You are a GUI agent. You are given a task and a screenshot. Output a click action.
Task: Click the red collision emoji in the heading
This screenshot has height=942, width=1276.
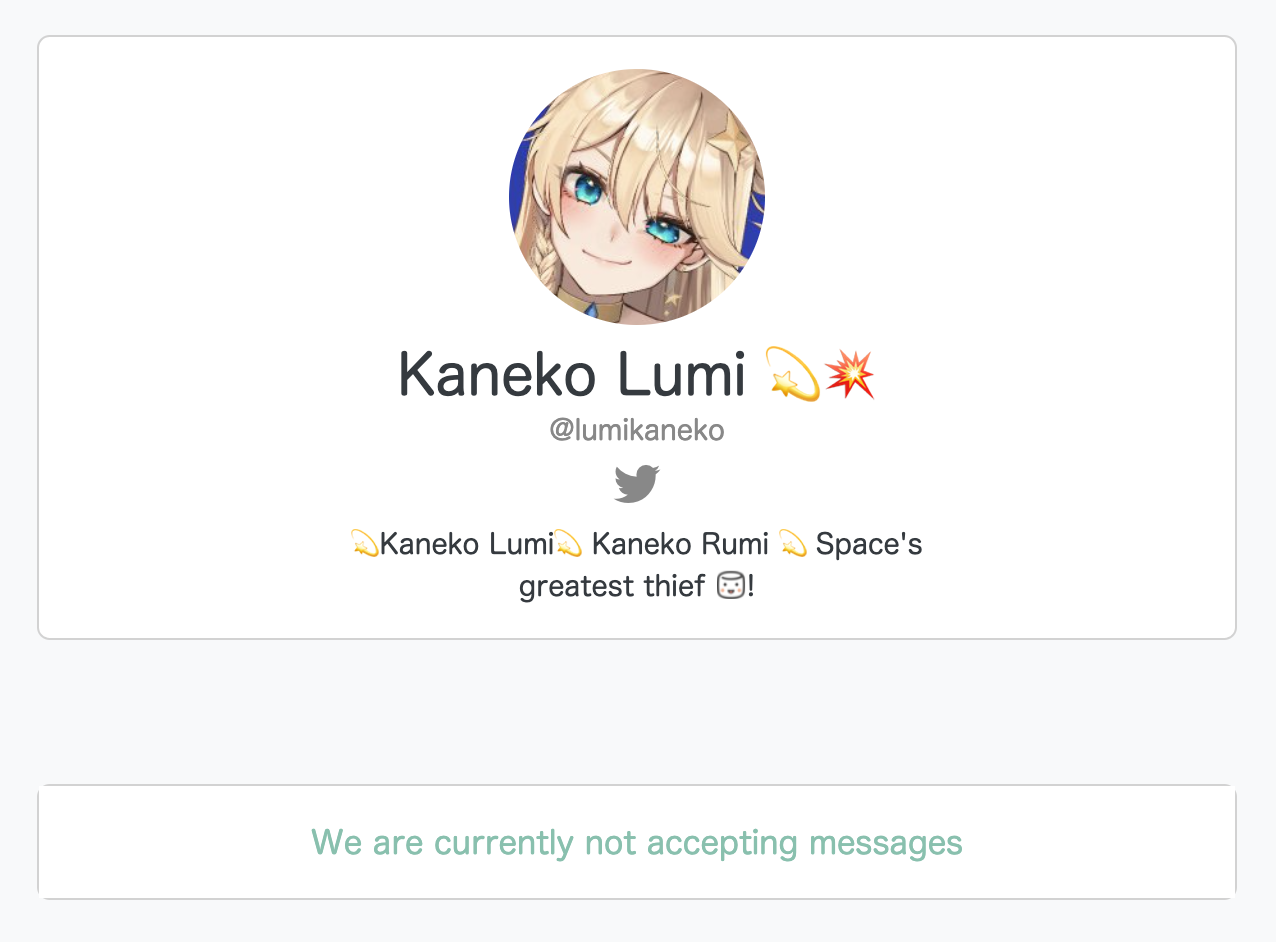[x=848, y=374]
